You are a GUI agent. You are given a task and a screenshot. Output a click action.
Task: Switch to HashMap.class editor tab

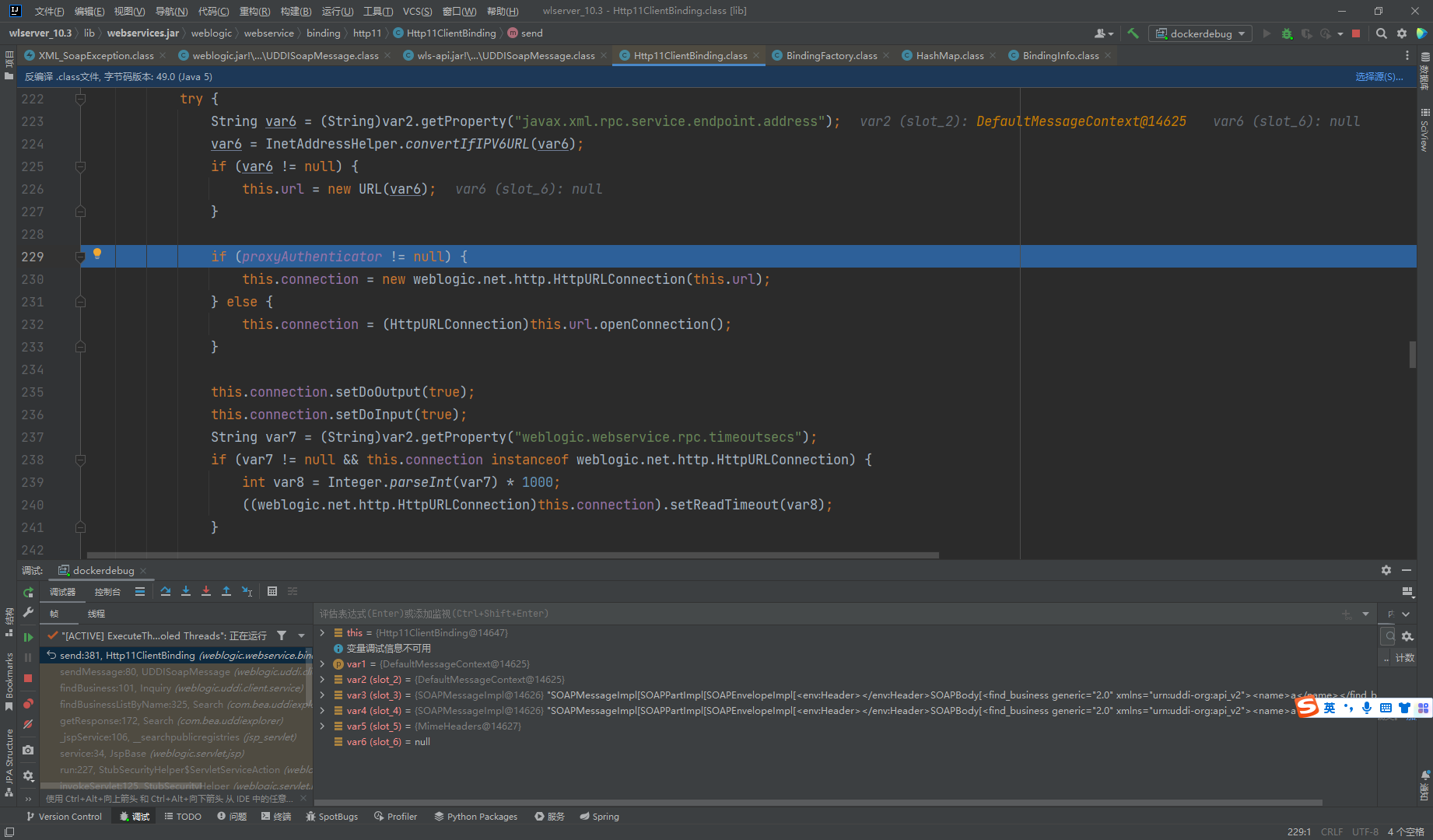[x=949, y=55]
